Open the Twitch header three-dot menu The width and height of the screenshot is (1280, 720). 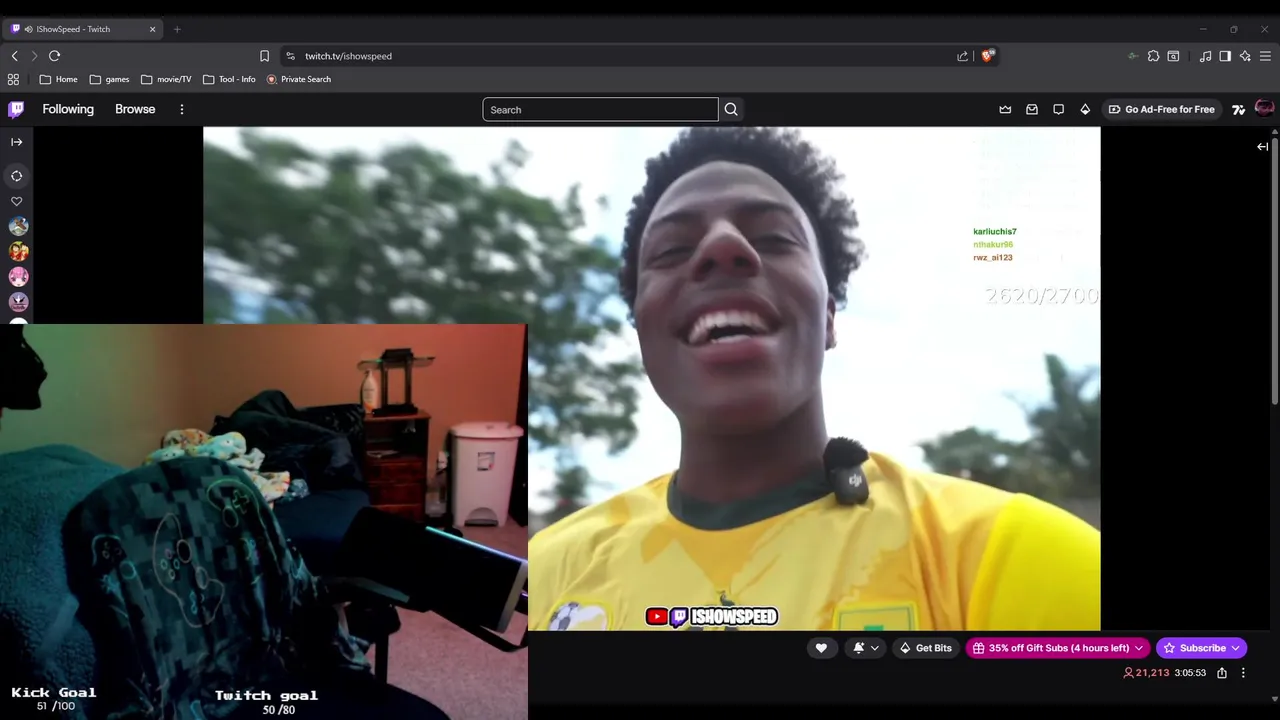(x=182, y=109)
